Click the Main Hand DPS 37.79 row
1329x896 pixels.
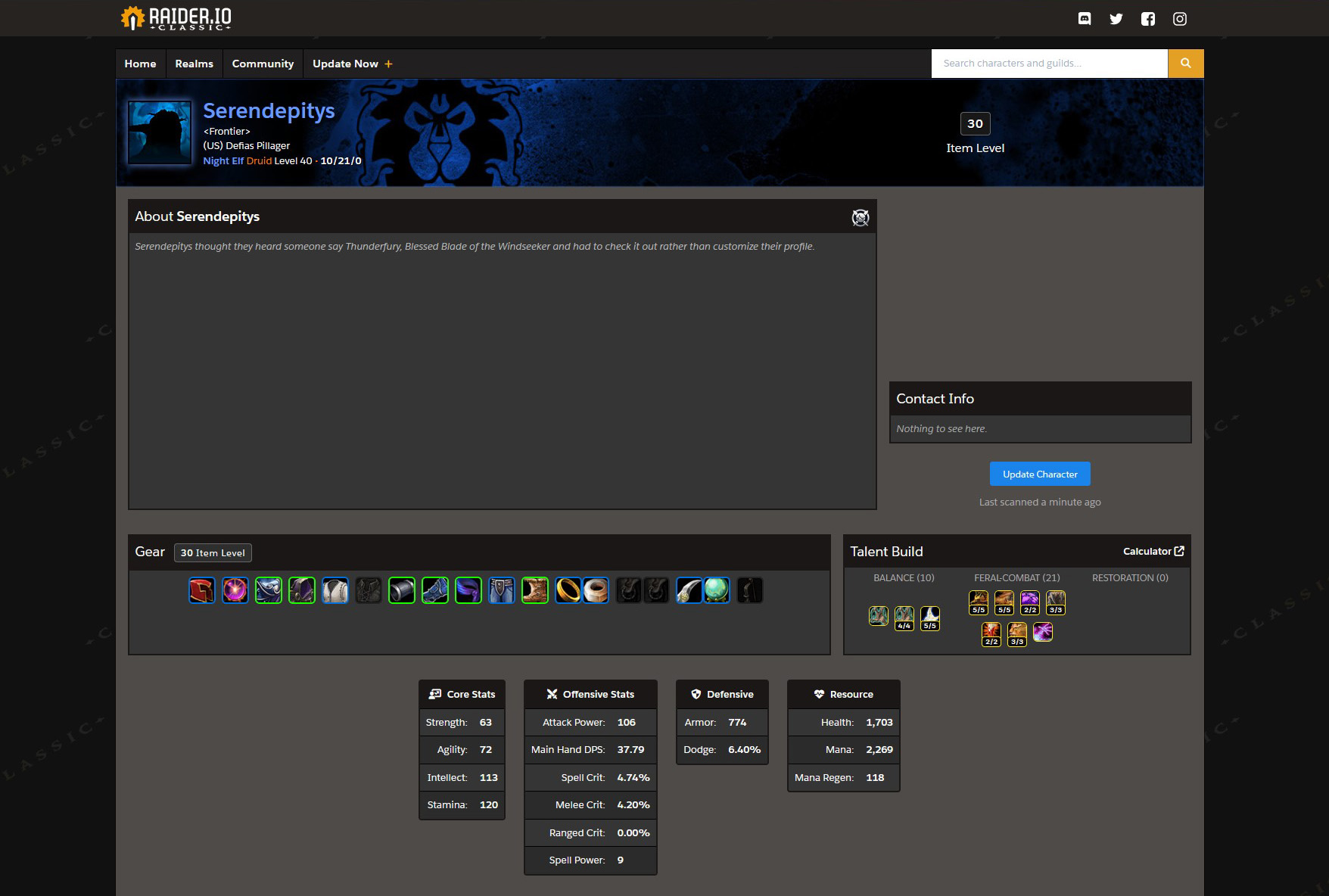[x=590, y=749]
